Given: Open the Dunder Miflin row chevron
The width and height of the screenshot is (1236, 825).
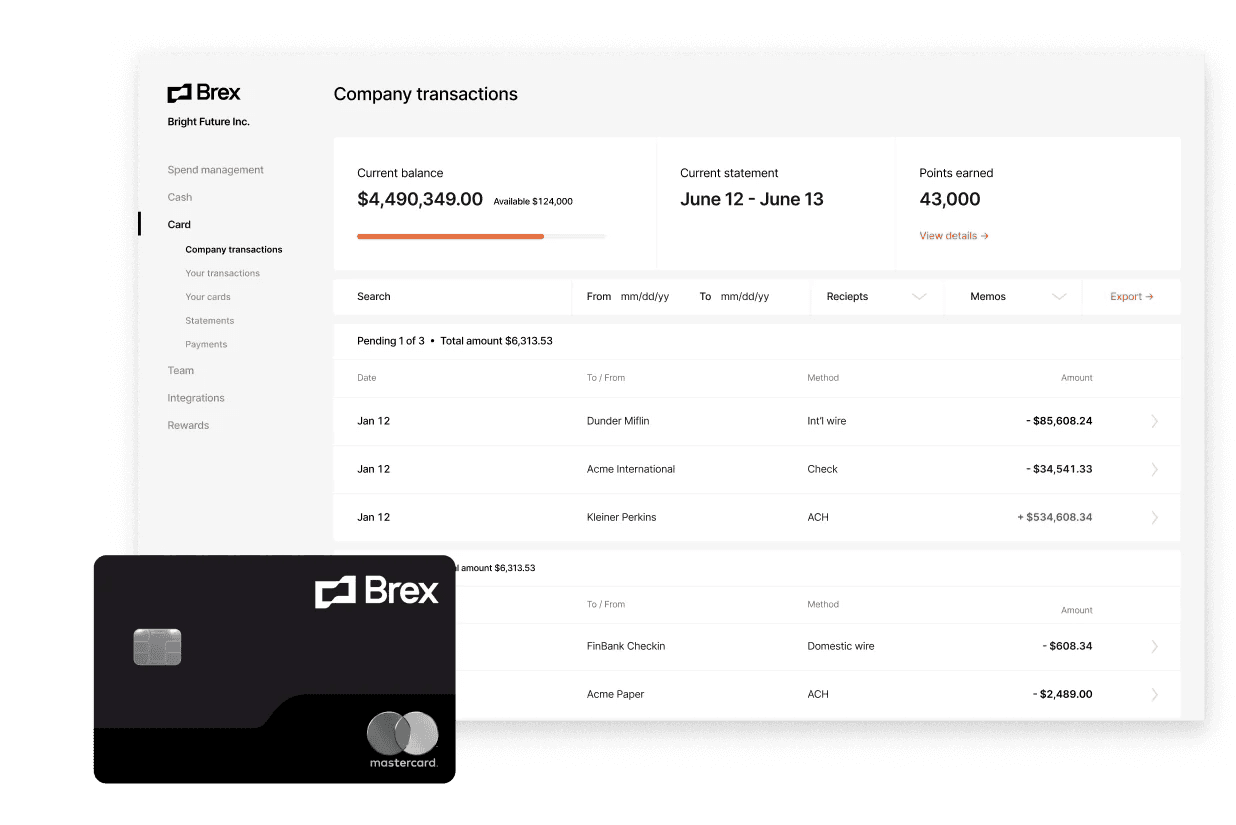Looking at the screenshot, I should pos(1155,421).
